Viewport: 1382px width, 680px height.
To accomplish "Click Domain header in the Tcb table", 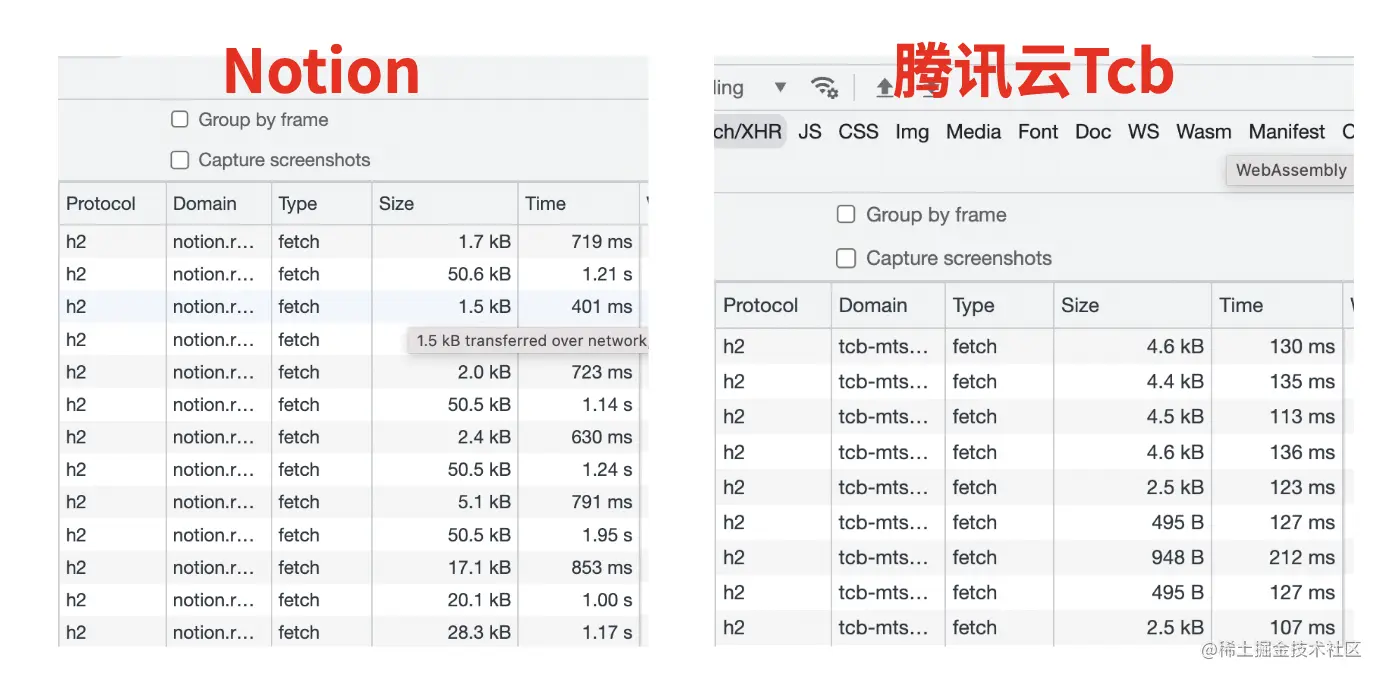I will pyautogui.click(x=888, y=305).
